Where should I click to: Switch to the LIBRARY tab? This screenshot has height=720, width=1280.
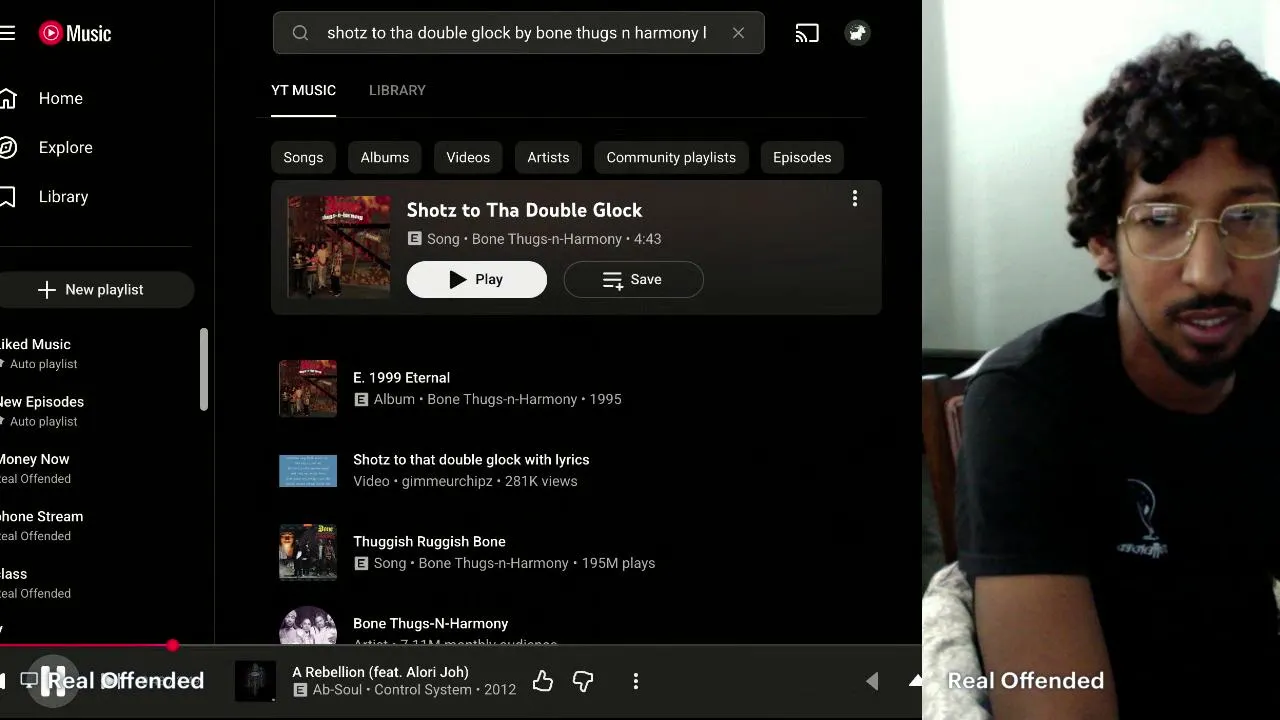click(x=397, y=90)
